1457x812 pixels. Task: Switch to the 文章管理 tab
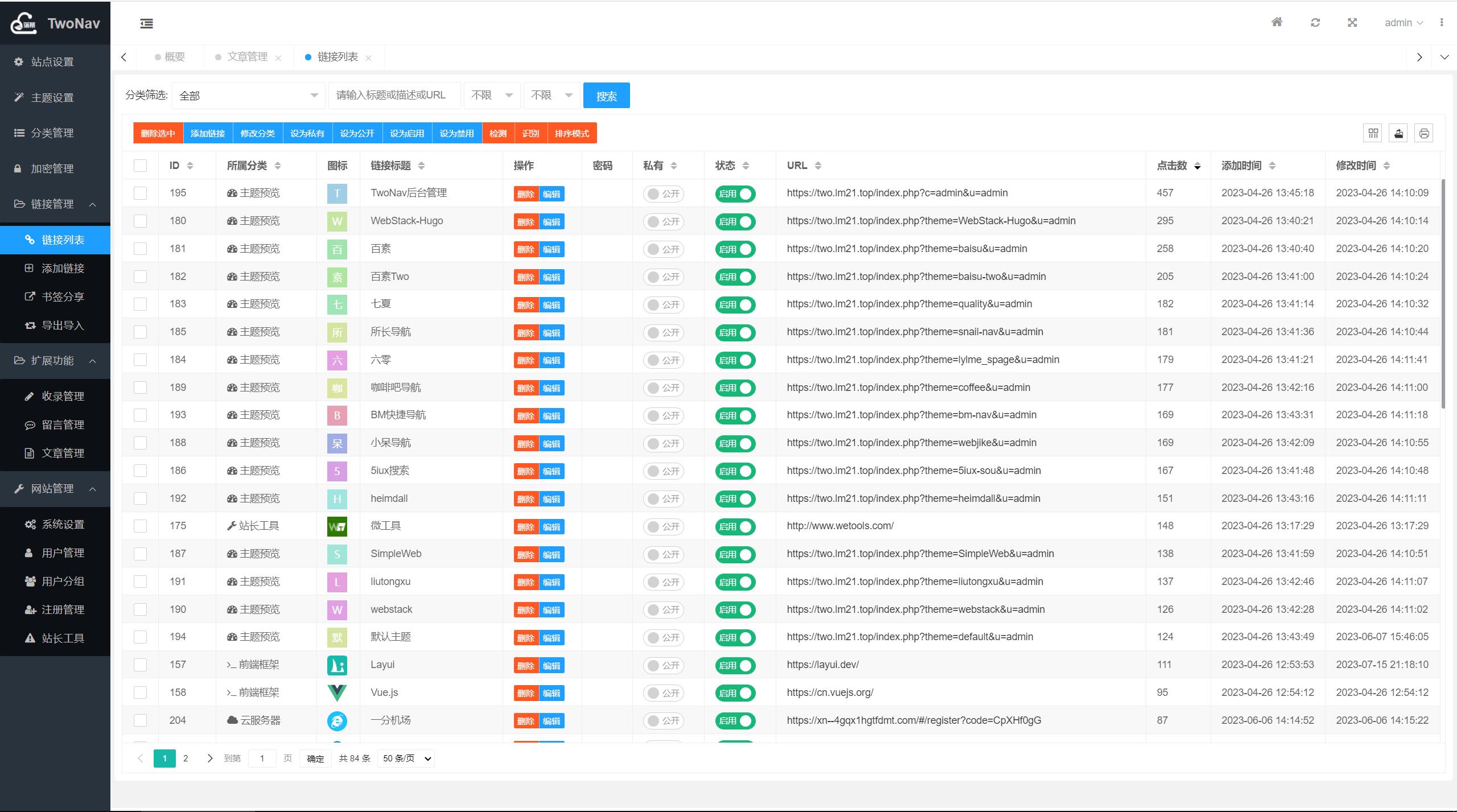[247, 57]
